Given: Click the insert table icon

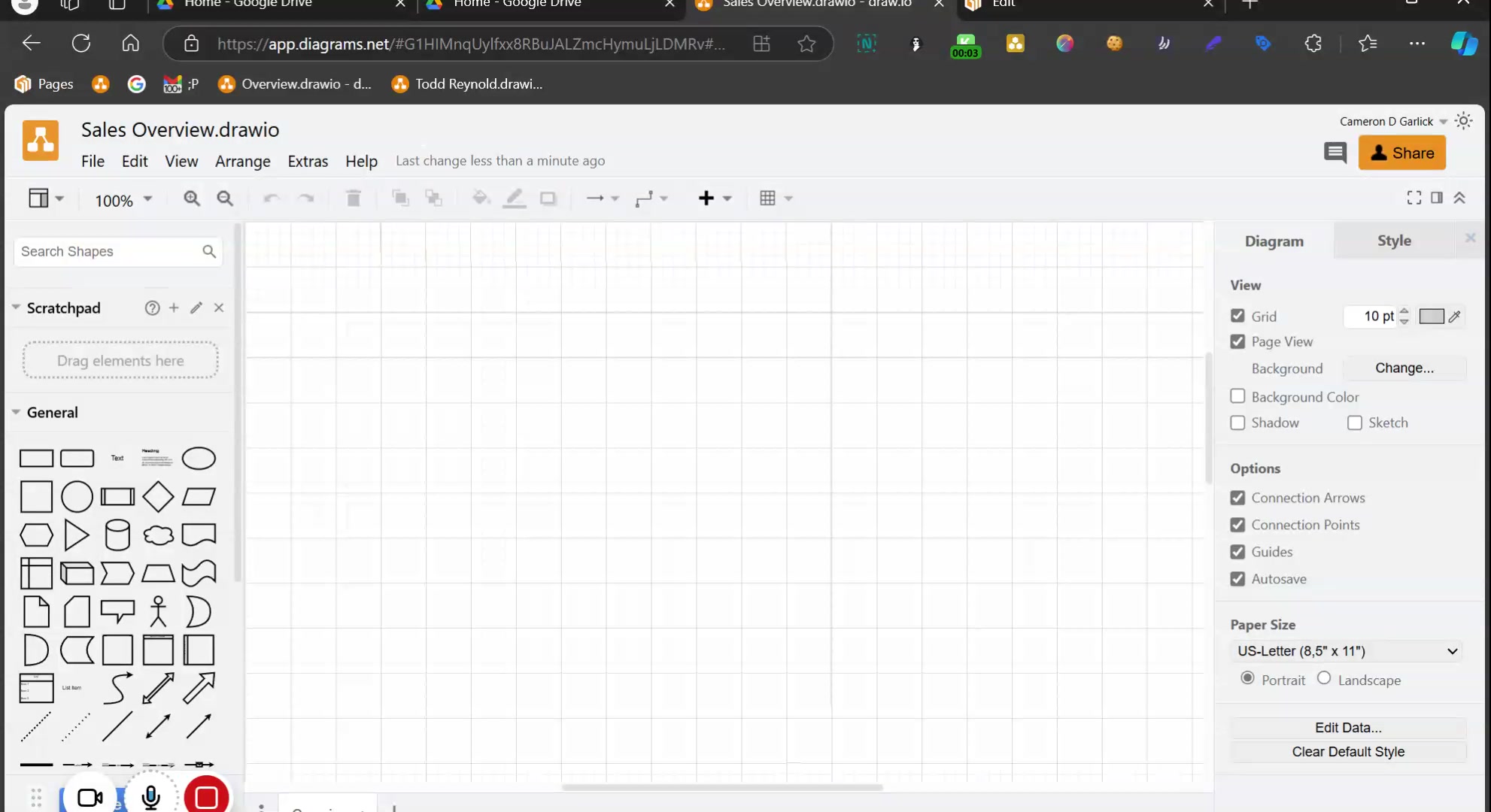Looking at the screenshot, I should pyautogui.click(x=767, y=198).
